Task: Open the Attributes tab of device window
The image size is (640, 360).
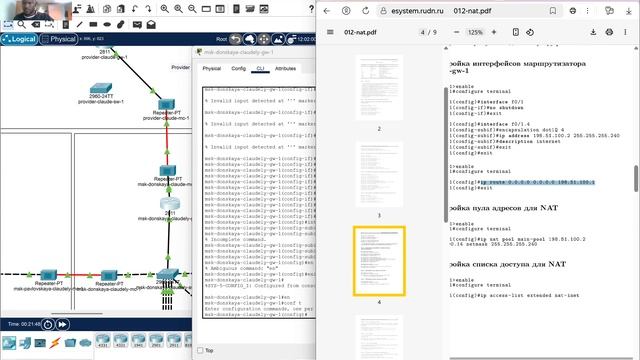Action: pyautogui.click(x=285, y=69)
